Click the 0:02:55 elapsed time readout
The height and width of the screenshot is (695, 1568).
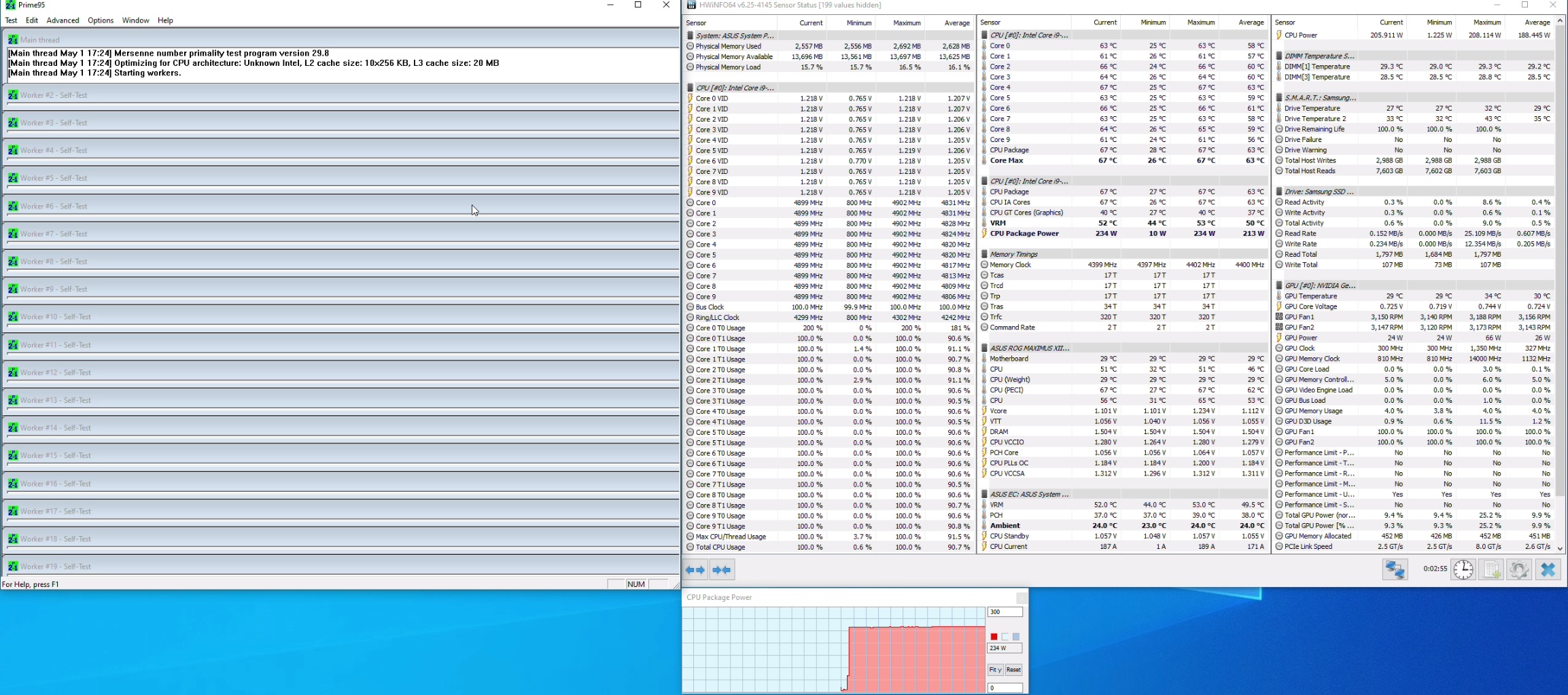[1435, 569]
